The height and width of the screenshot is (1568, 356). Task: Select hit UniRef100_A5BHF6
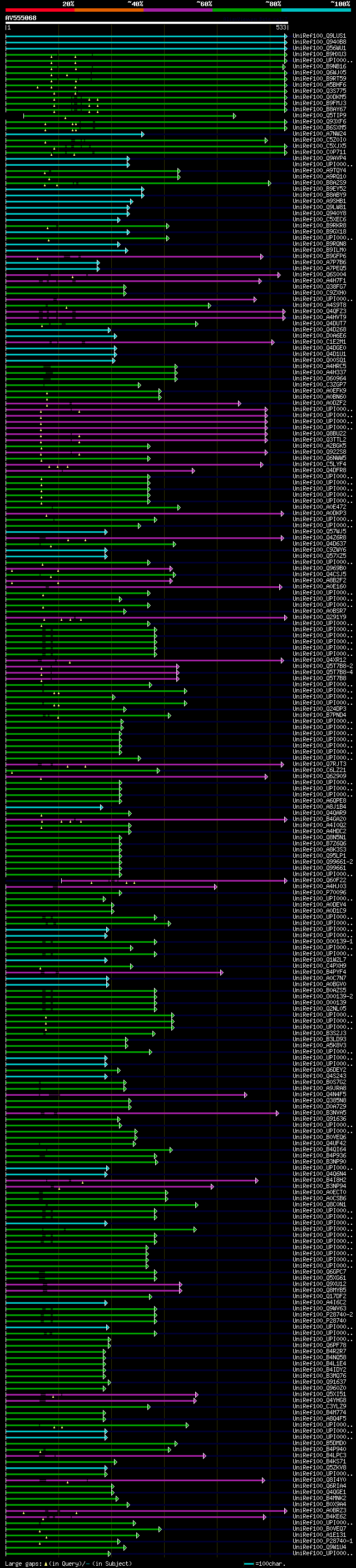tap(319, 85)
